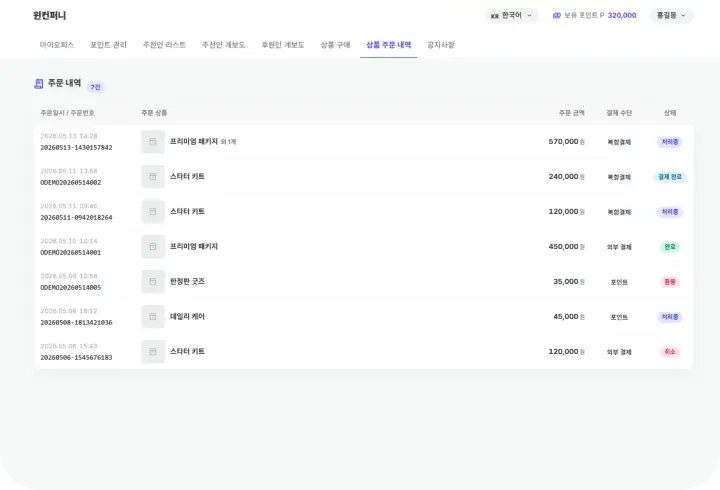The image size is (720, 490).
Task: Click product icon of order 20260513-1430157842
Action: (153, 142)
